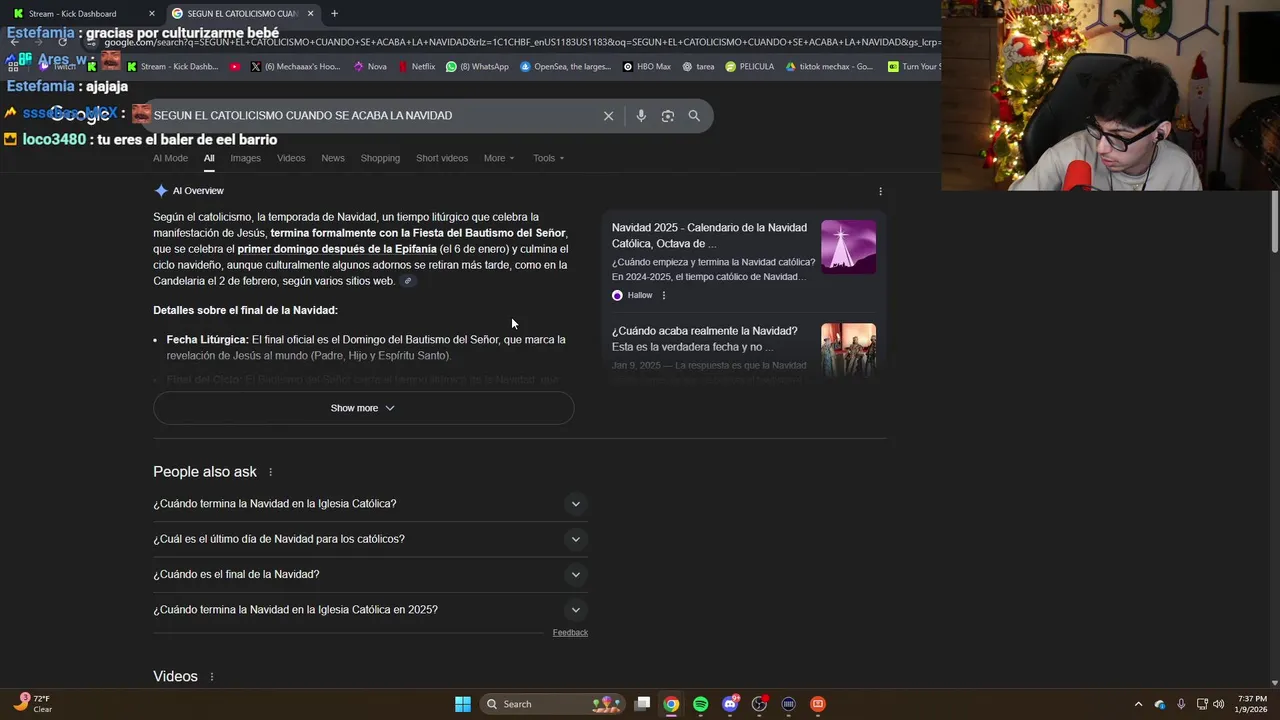The height and width of the screenshot is (720, 1280).
Task: Open 'Navidad 2025 - Calendario de la Navidad Católica' link
Action: [x=709, y=236]
